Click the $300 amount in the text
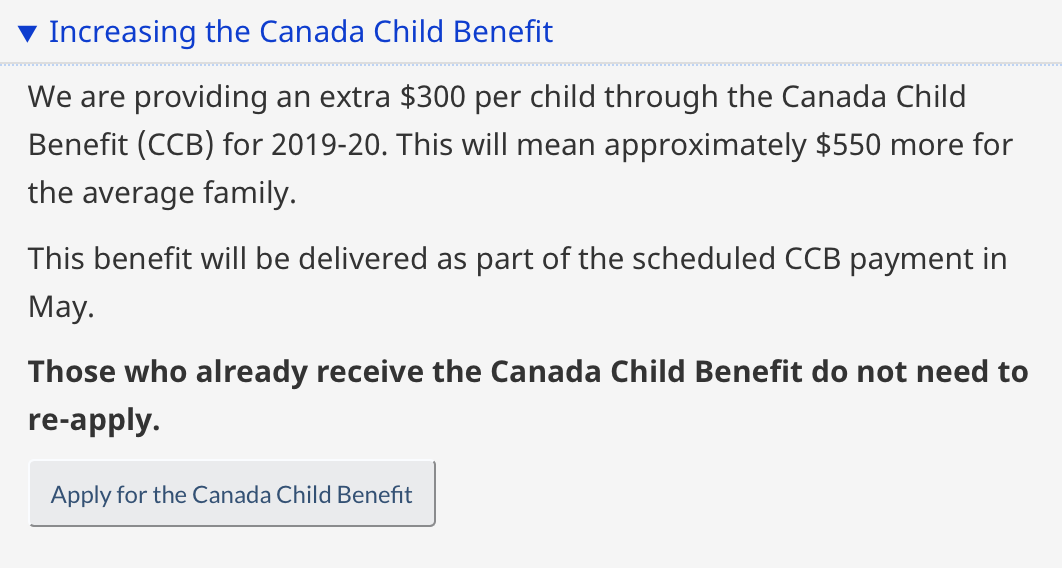This screenshot has width=1062, height=568. click(432, 97)
